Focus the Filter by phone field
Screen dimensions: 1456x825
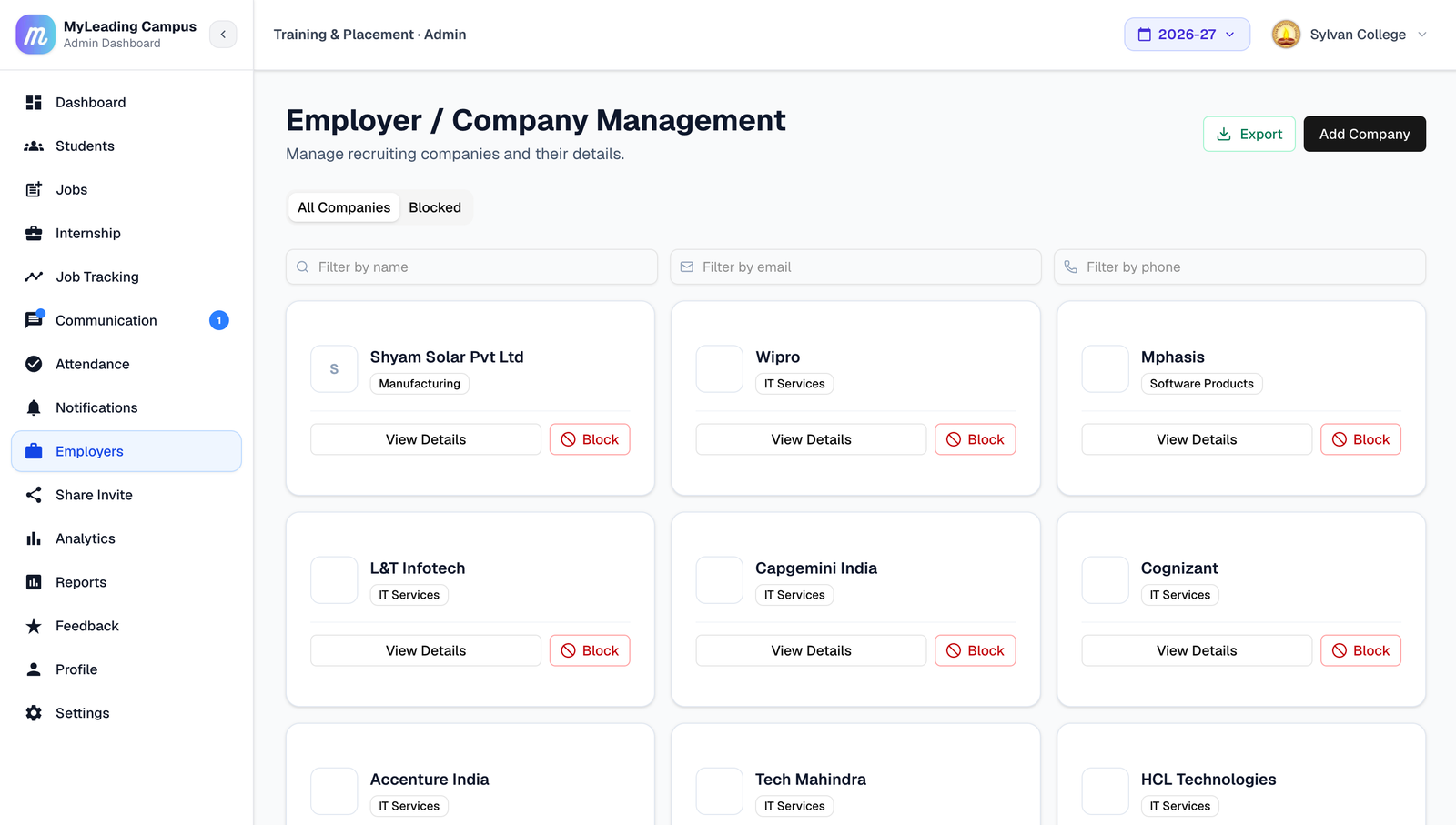[1239, 267]
